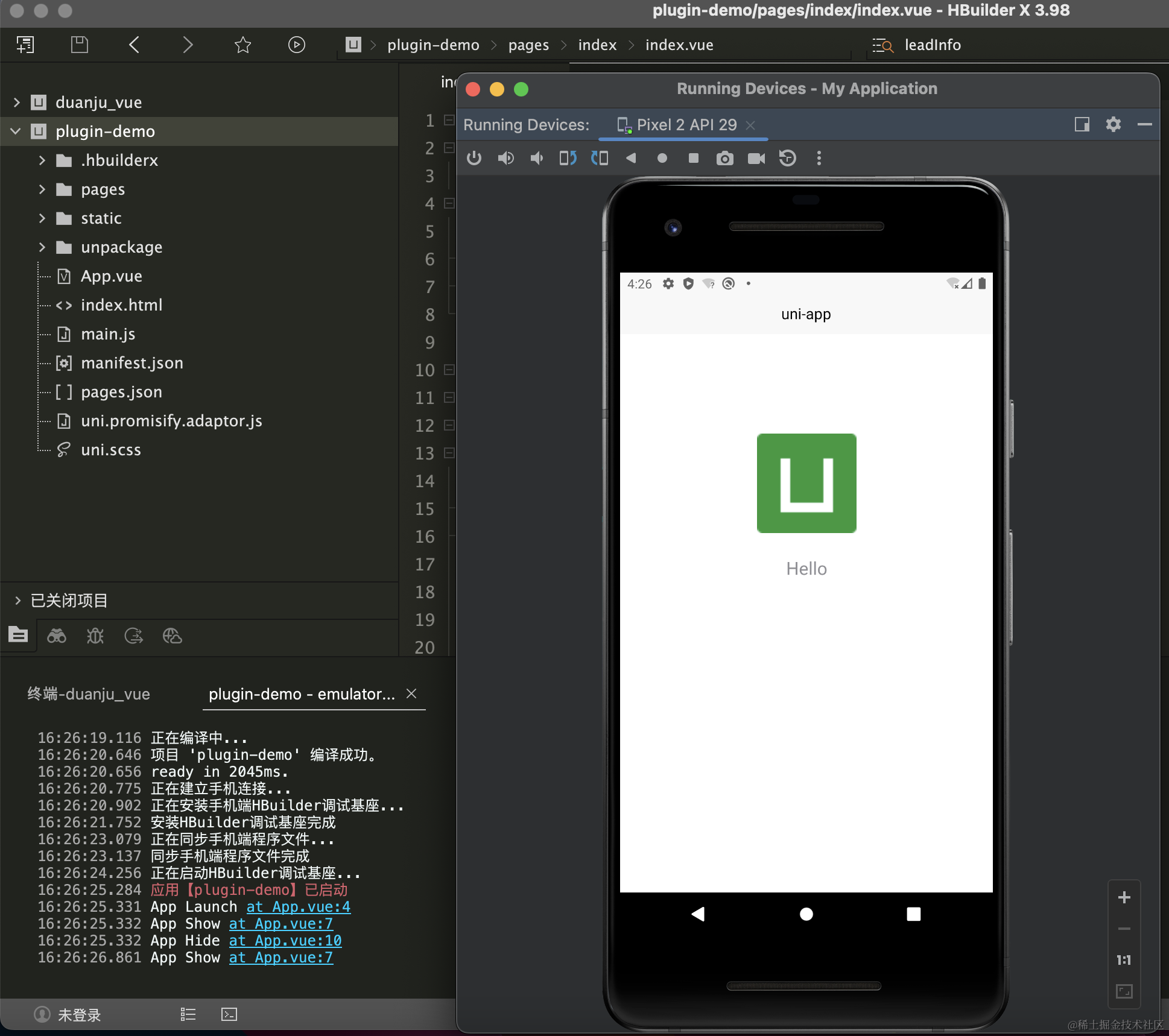Go back with the left arrow icon

tap(134, 45)
